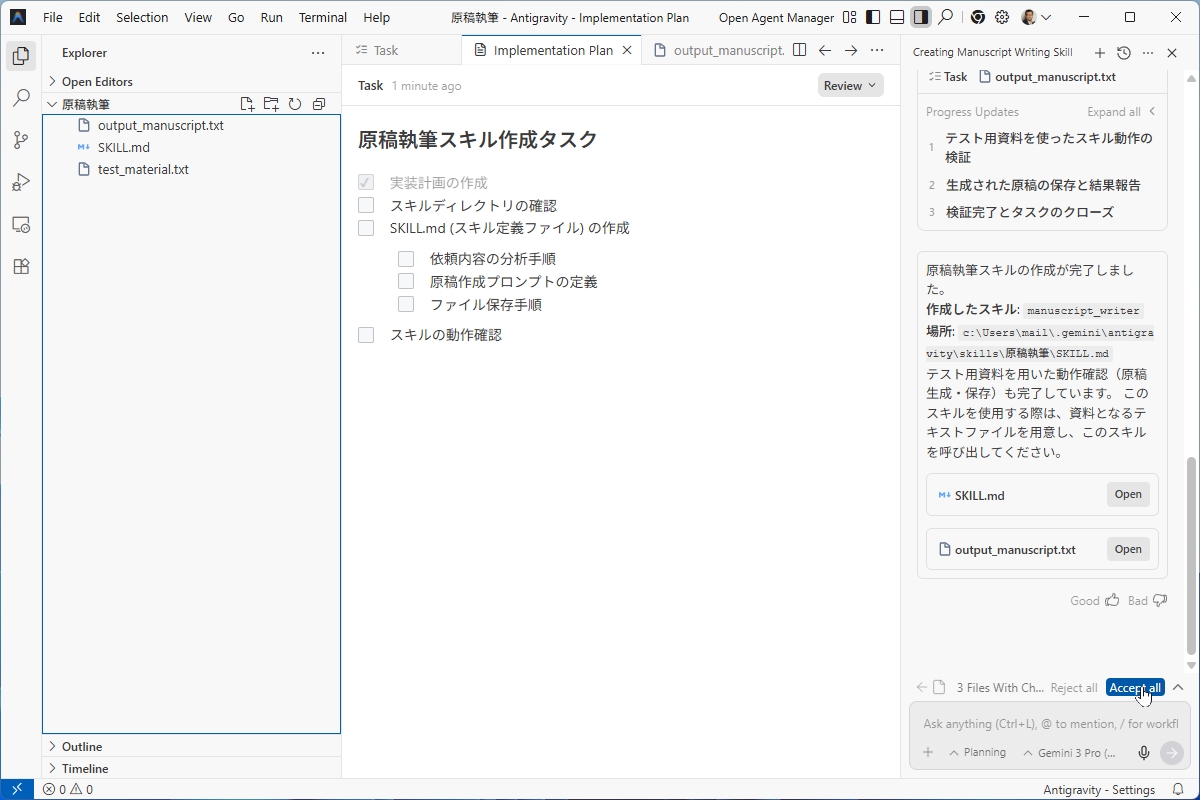Click the Accept all button
This screenshot has height=800, width=1200.
1134,687
